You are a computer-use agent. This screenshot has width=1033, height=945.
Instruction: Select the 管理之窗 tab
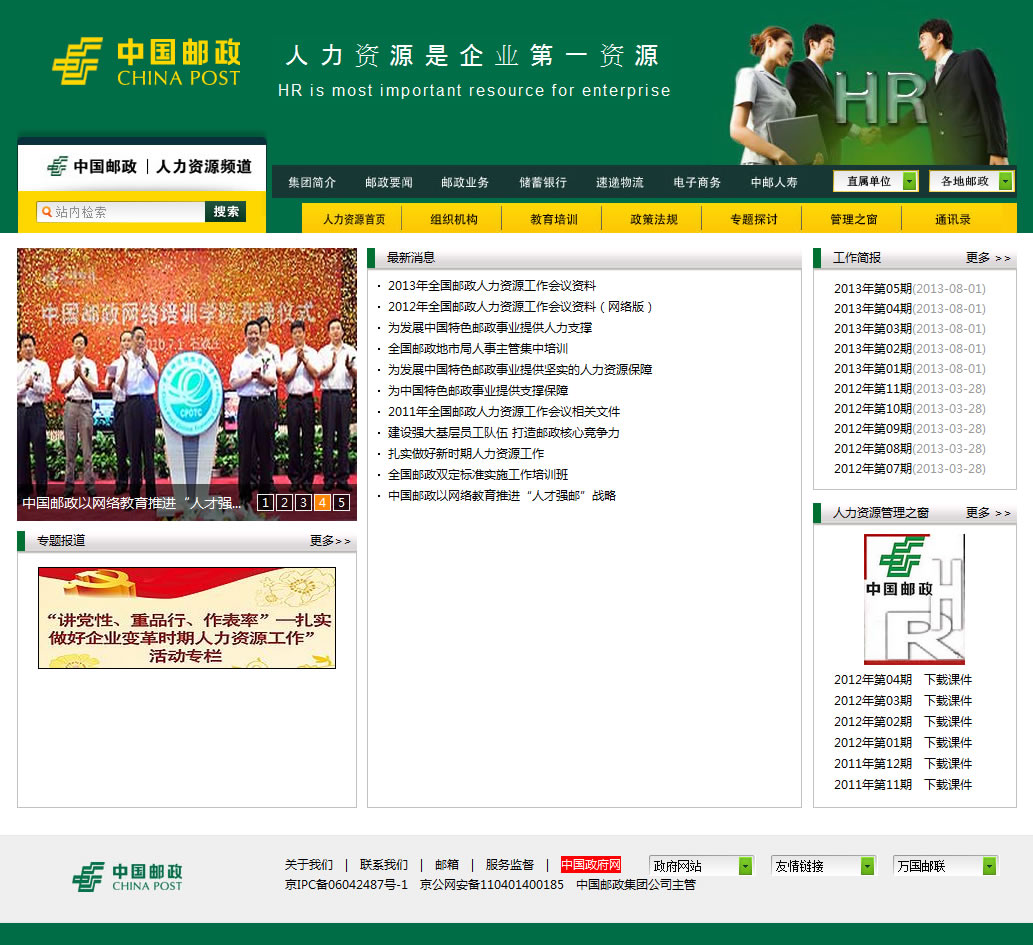[854, 219]
